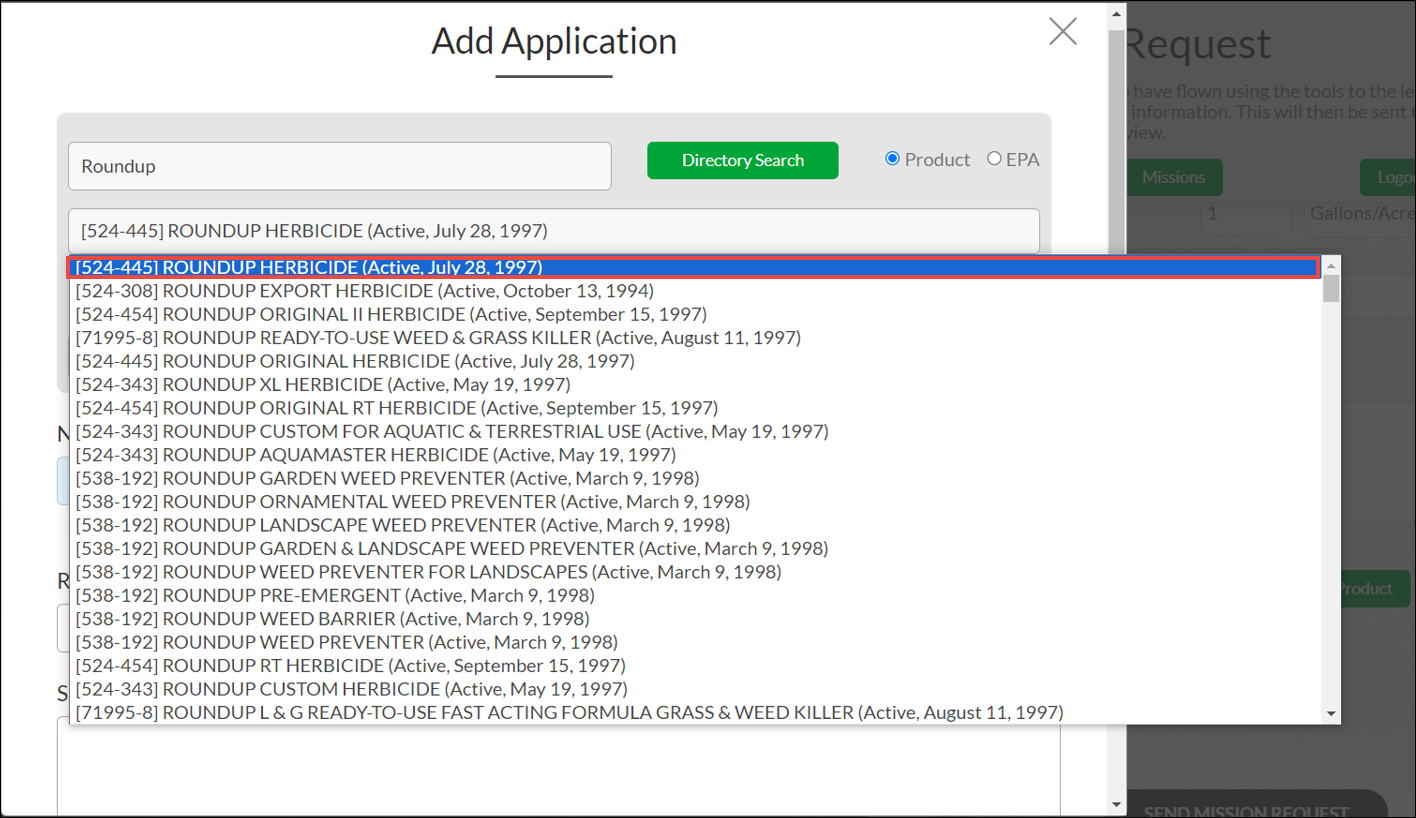This screenshot has width=1416, height=818.
Task: Pick ROUNDUP RT HERBICIDE entry
Action: (695, 666)
